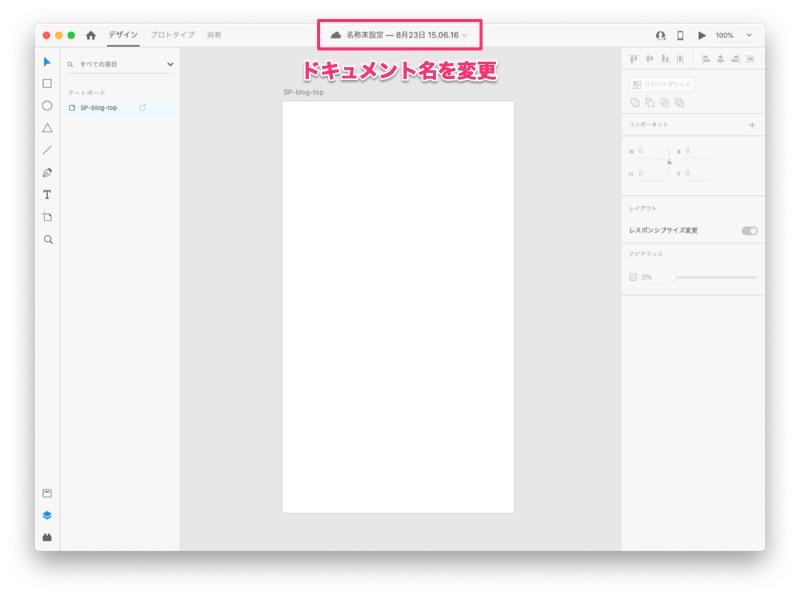
Task: Toggle the レスポンシブサイズ変更 switch
Action: [x=749, y=231]
